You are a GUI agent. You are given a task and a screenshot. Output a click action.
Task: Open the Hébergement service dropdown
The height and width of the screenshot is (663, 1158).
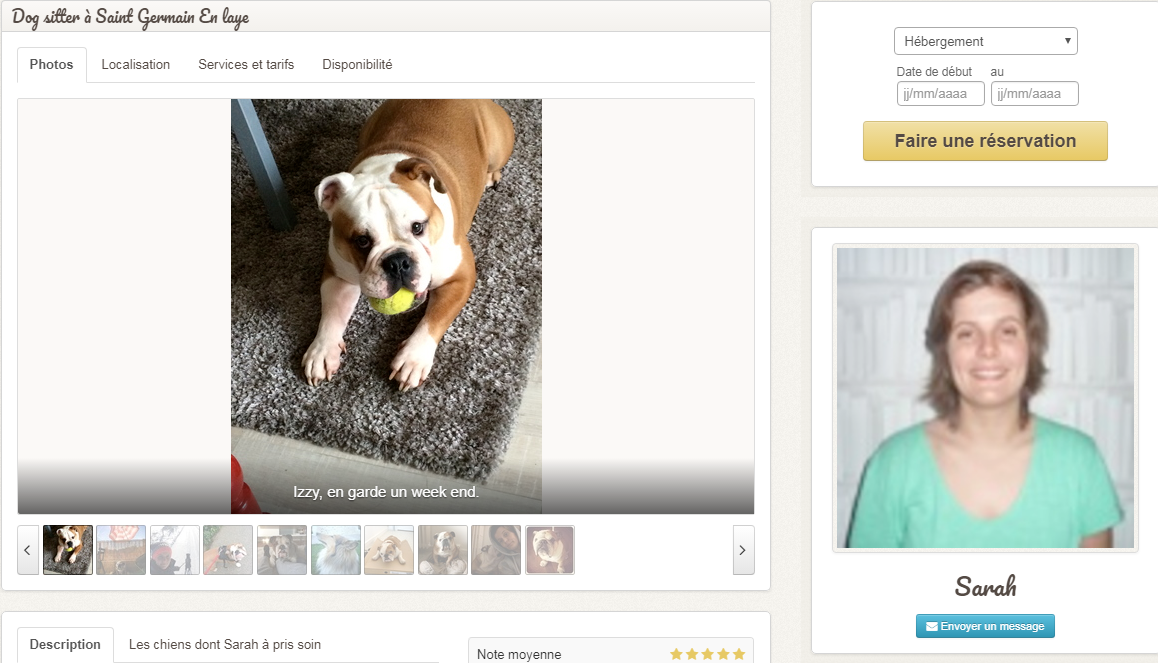(985, 41)
